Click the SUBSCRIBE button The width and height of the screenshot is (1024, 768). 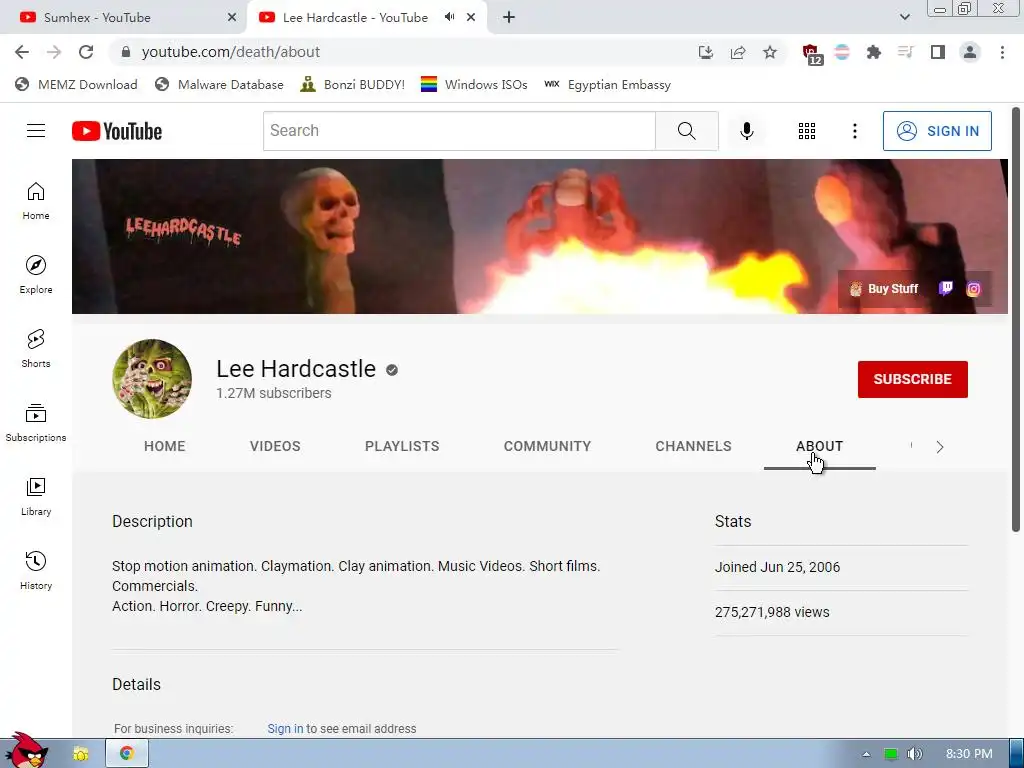[x=912, y=379]
